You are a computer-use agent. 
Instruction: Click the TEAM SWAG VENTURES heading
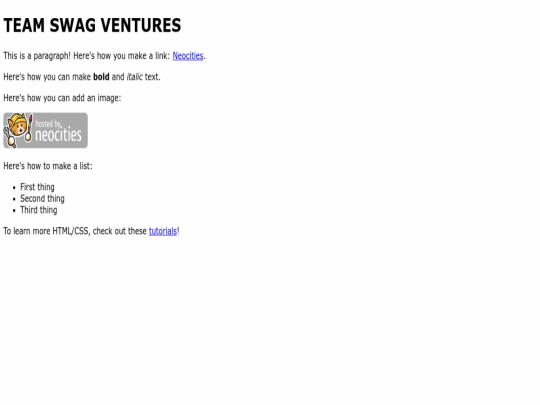[92, 25]
